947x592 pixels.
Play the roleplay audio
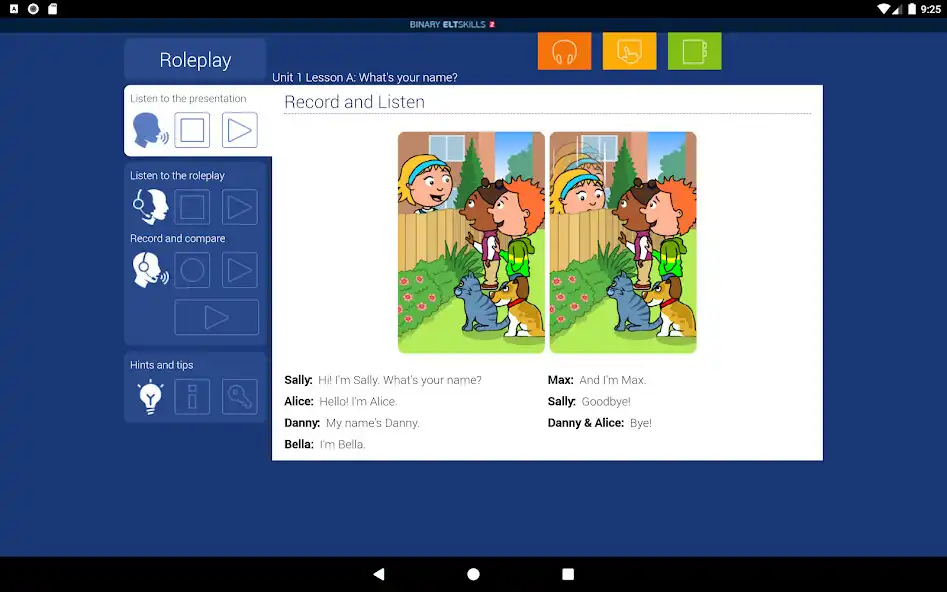(239, 206)
